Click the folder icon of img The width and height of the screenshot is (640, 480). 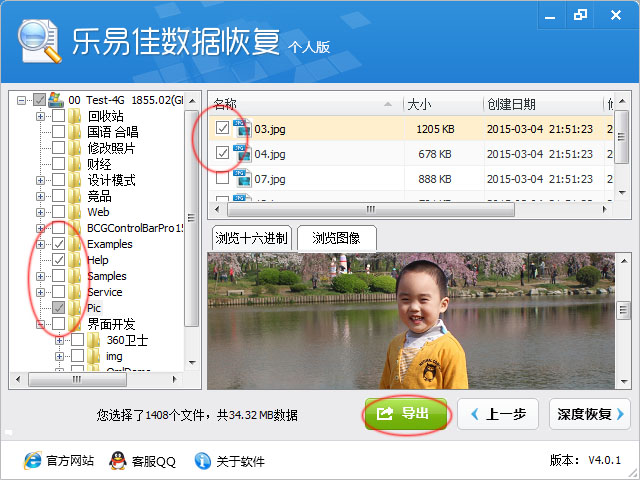[x=94, y=356]
